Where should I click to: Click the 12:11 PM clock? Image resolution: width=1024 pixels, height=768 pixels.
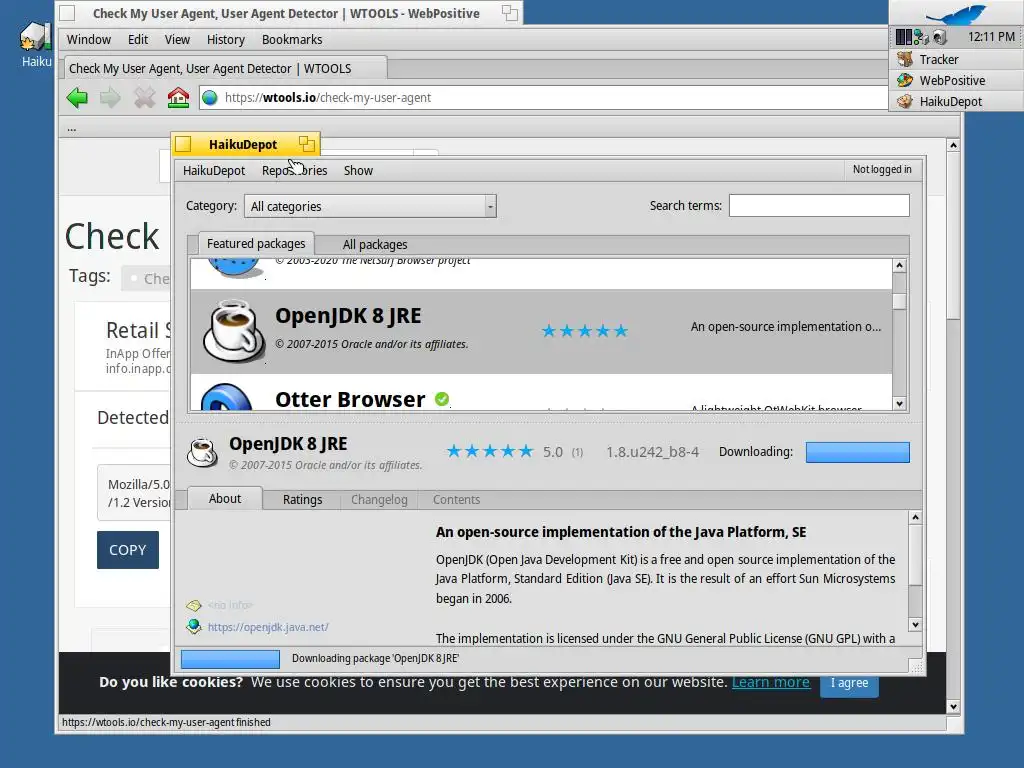coord(991,37)
